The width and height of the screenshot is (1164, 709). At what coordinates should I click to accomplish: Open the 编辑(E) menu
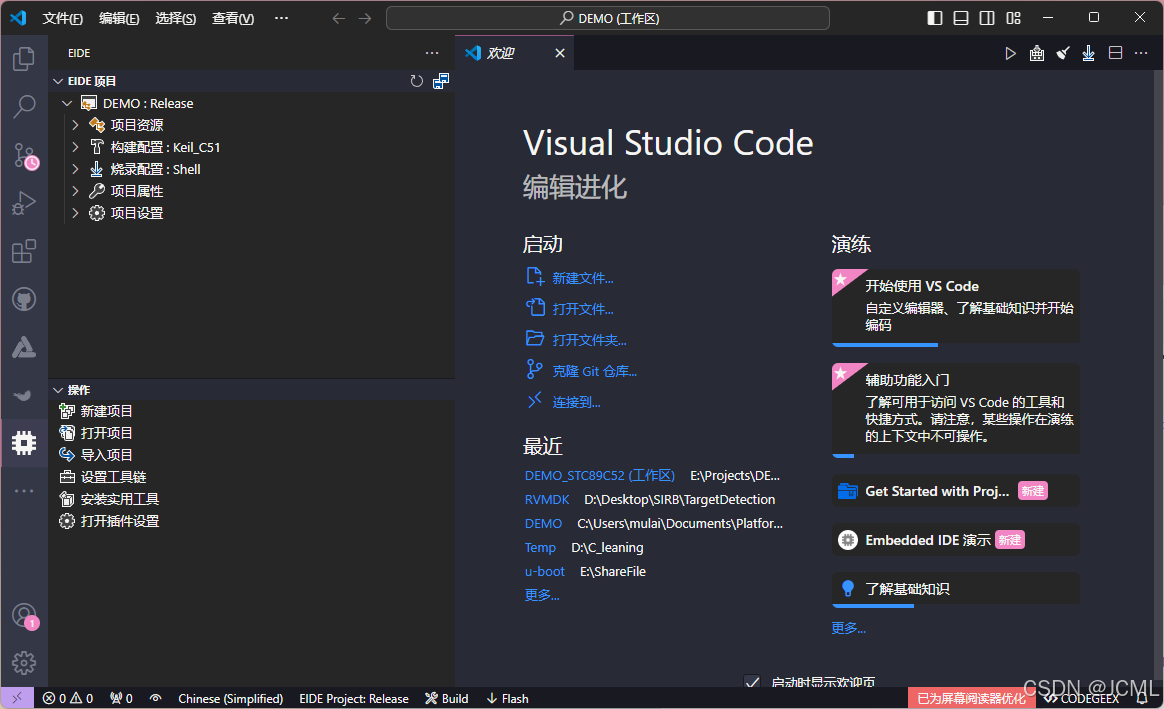119,18
